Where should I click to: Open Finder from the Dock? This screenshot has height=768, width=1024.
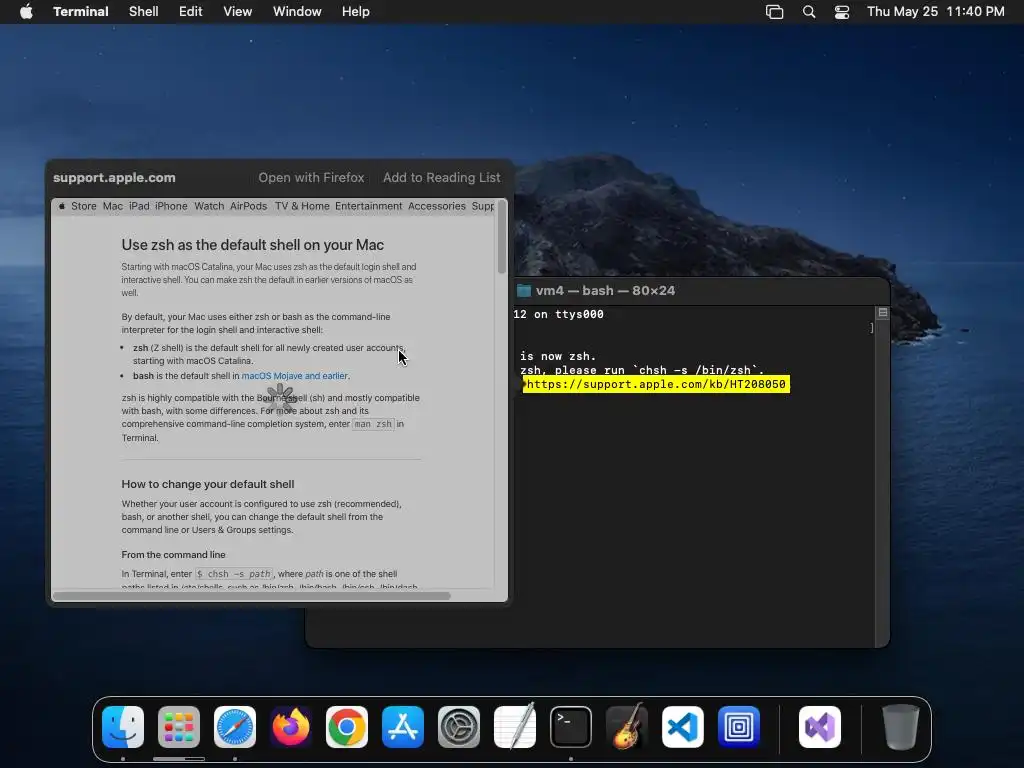pyautogui.click(x=123, y=727)
